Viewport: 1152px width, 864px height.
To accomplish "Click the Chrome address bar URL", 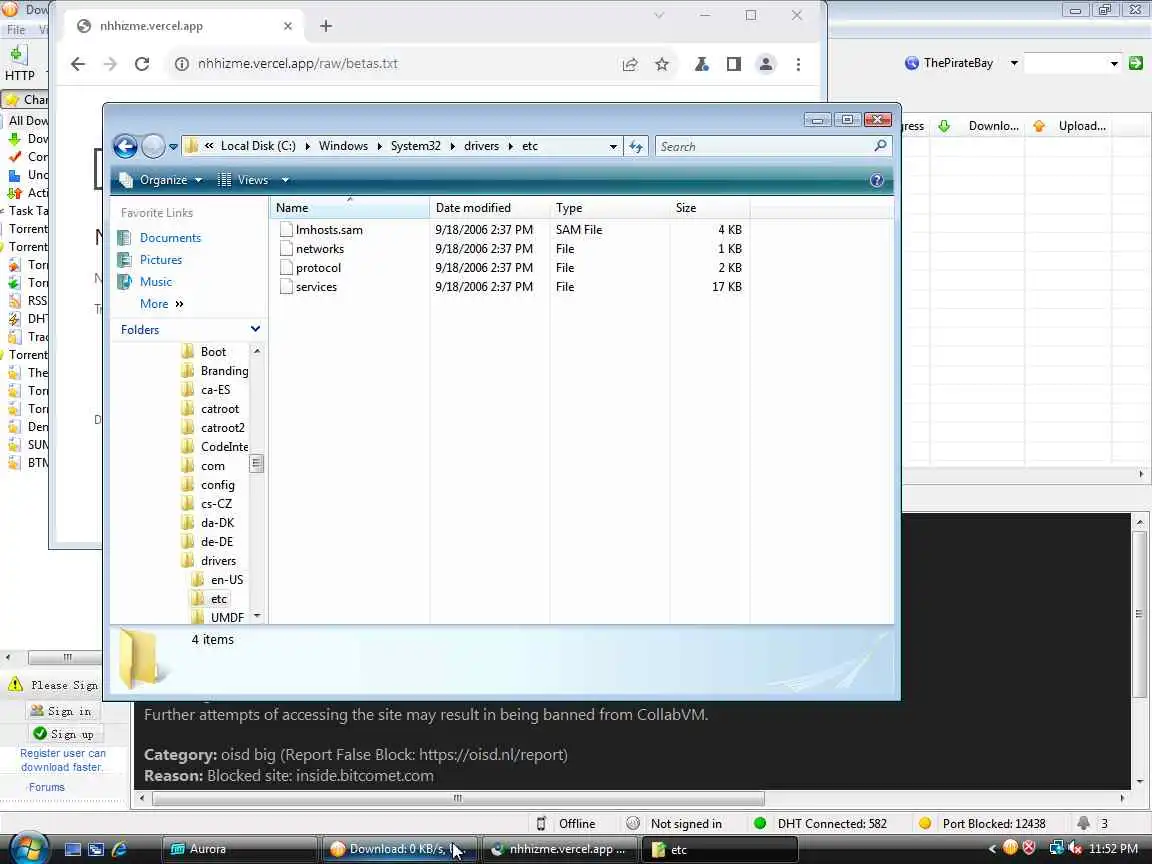I will (298, 64).
